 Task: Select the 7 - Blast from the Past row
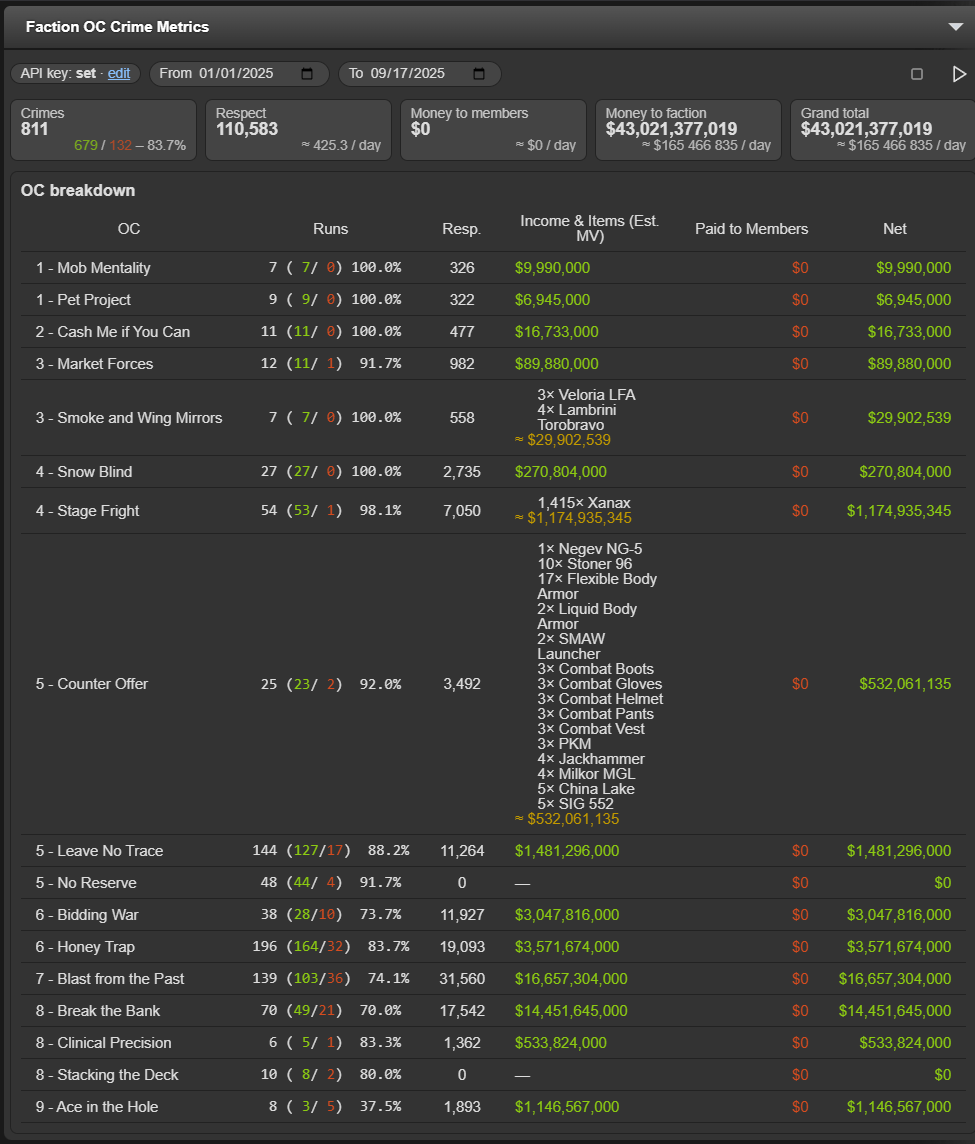pos(493,979)
